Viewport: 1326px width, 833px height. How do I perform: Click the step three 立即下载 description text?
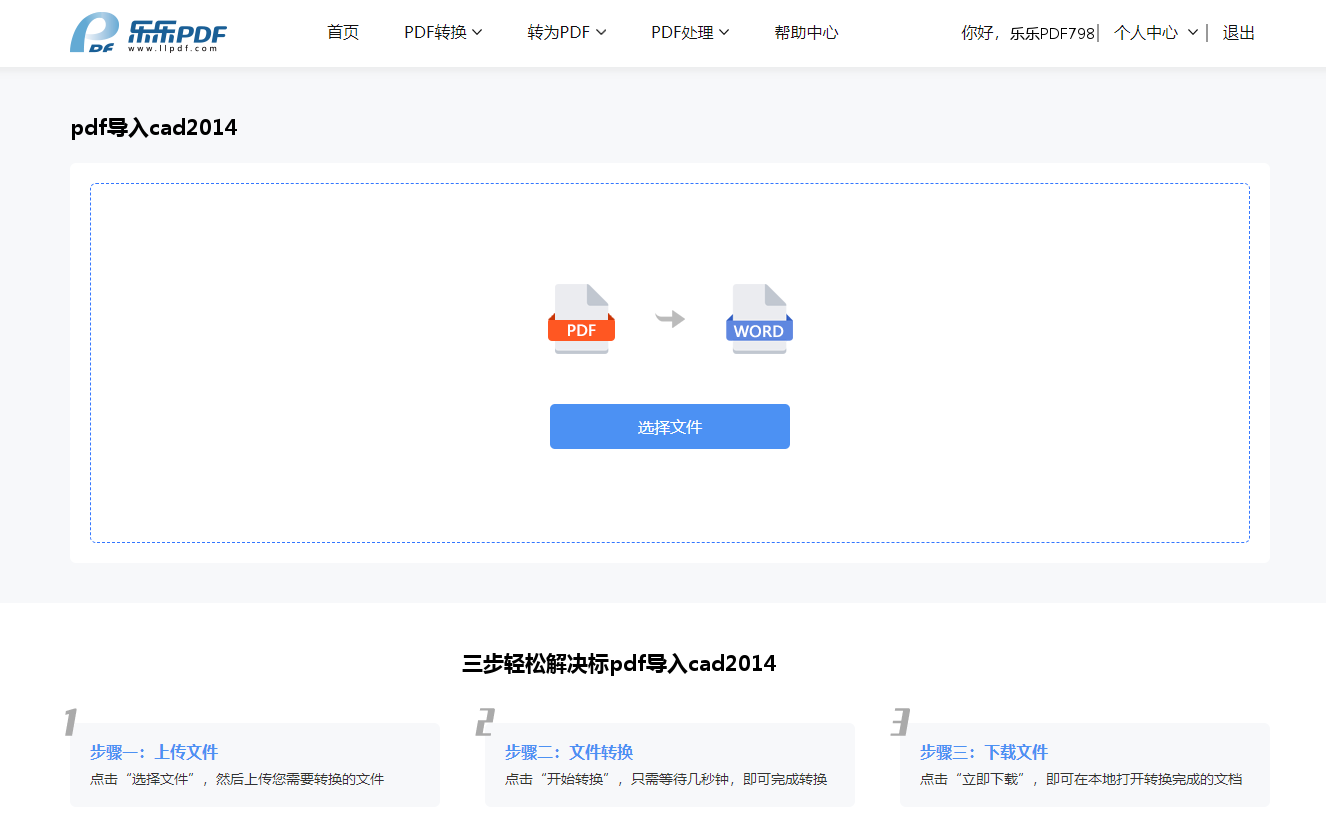point(1081,779)
